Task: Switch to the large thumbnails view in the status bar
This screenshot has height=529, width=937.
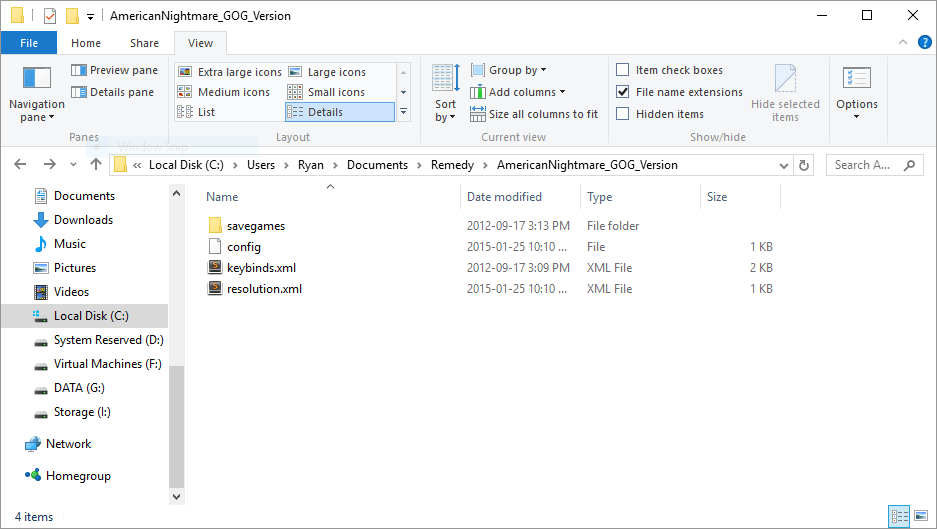Action: tap(921, 516)
